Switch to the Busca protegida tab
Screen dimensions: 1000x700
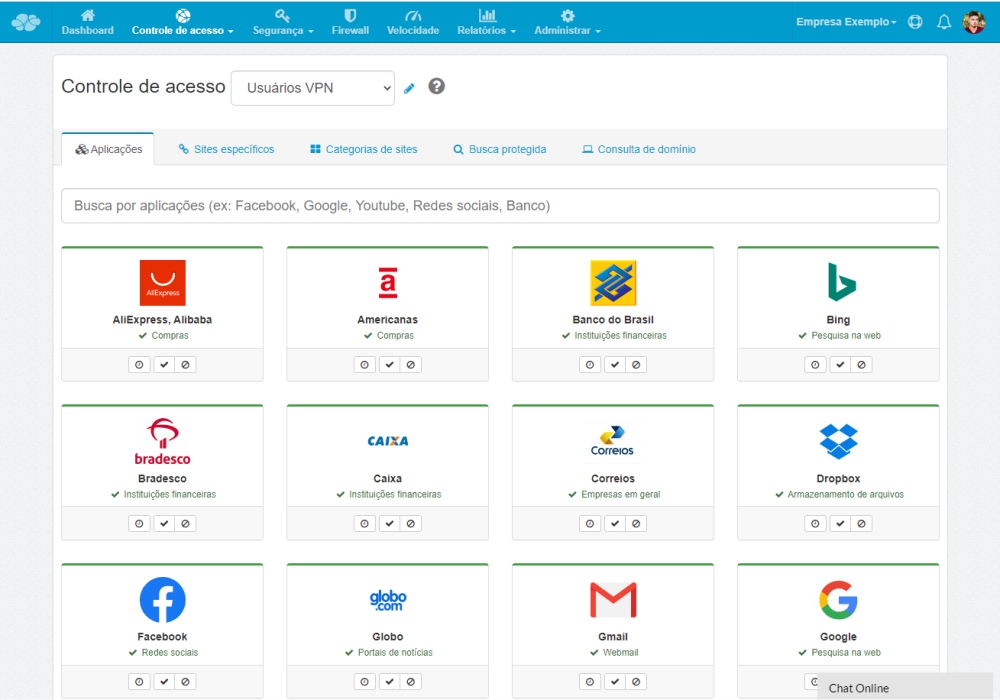[499, 149]
